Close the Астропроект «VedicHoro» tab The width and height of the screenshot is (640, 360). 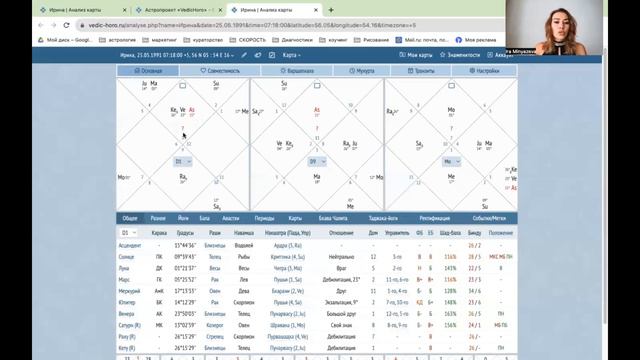click(220, 10)
